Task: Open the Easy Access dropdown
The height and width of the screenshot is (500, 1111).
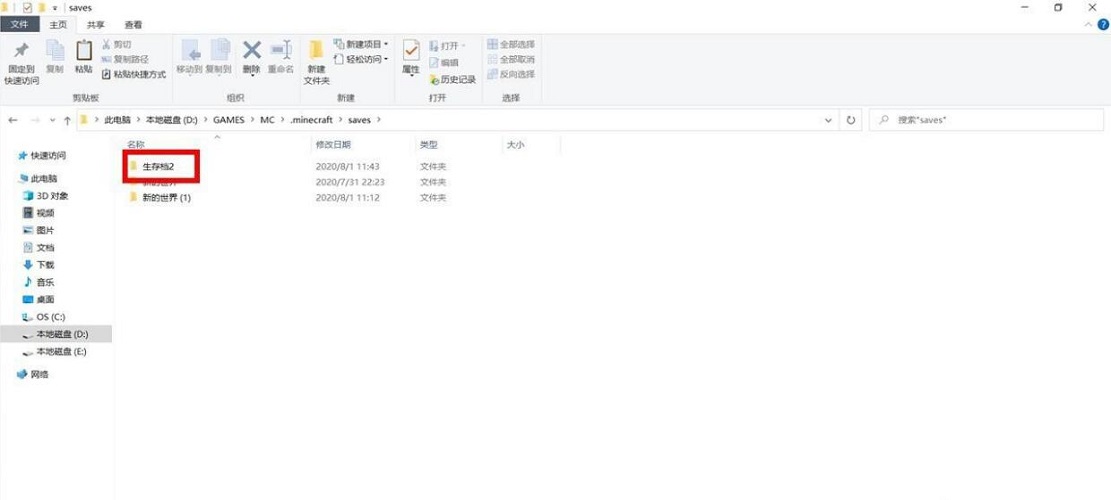Action: click(362, 60)
